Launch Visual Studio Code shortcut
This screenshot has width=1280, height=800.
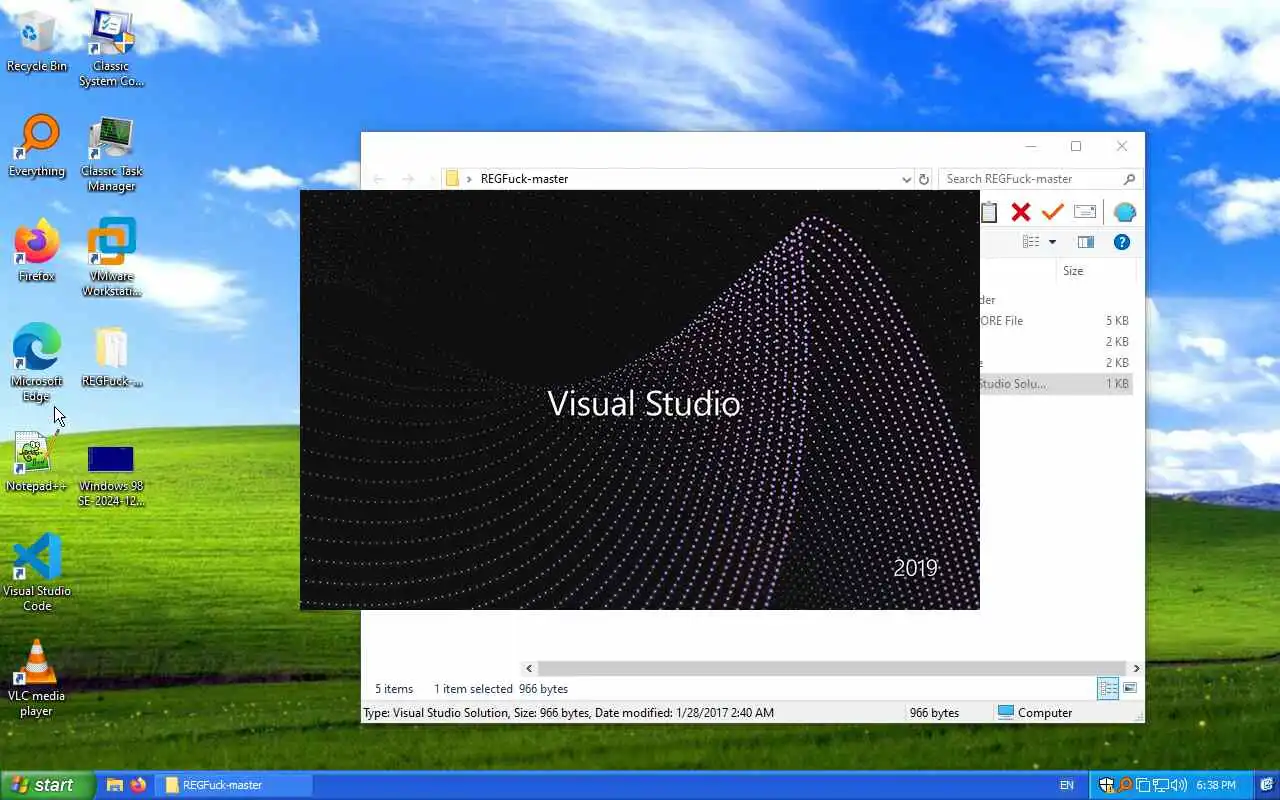pyautogui.click(x=37, y=572)
